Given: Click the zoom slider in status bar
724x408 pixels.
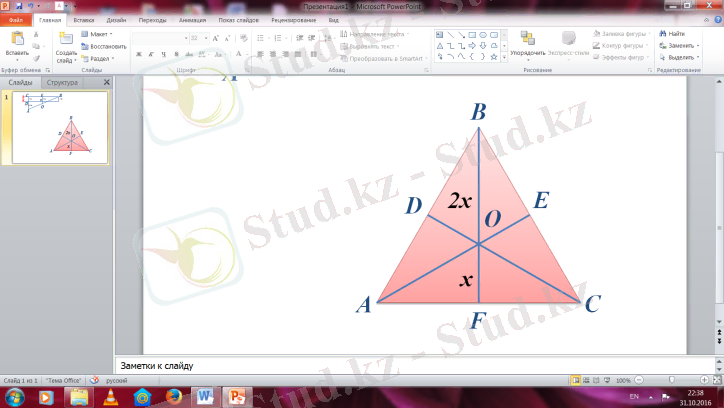Looking at the screenshot, I should [671, 381].
